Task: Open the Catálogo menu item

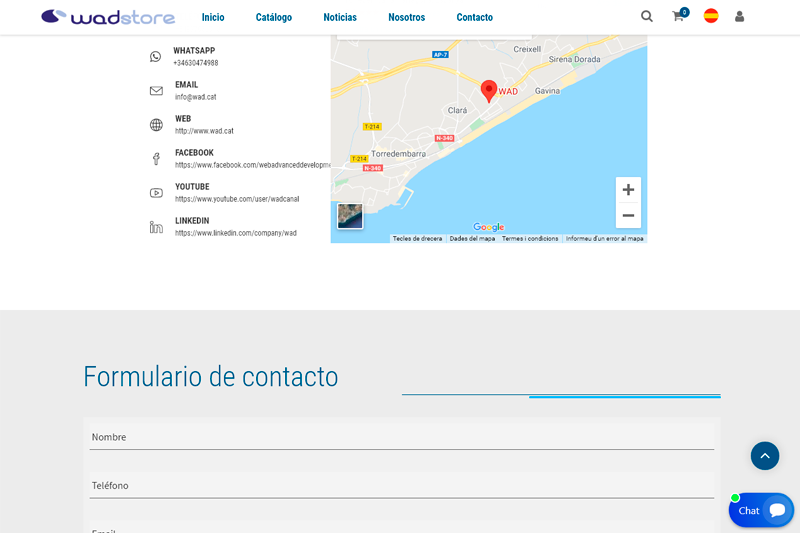Action: [x=274, y=17]
